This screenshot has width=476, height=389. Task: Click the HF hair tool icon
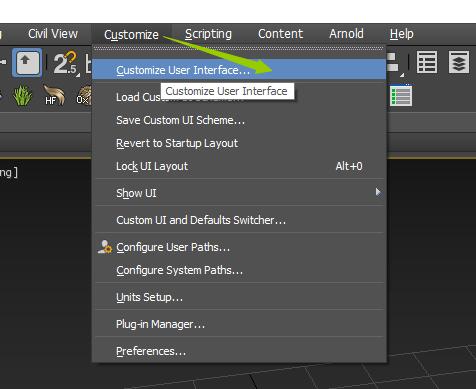click(53, 95)
